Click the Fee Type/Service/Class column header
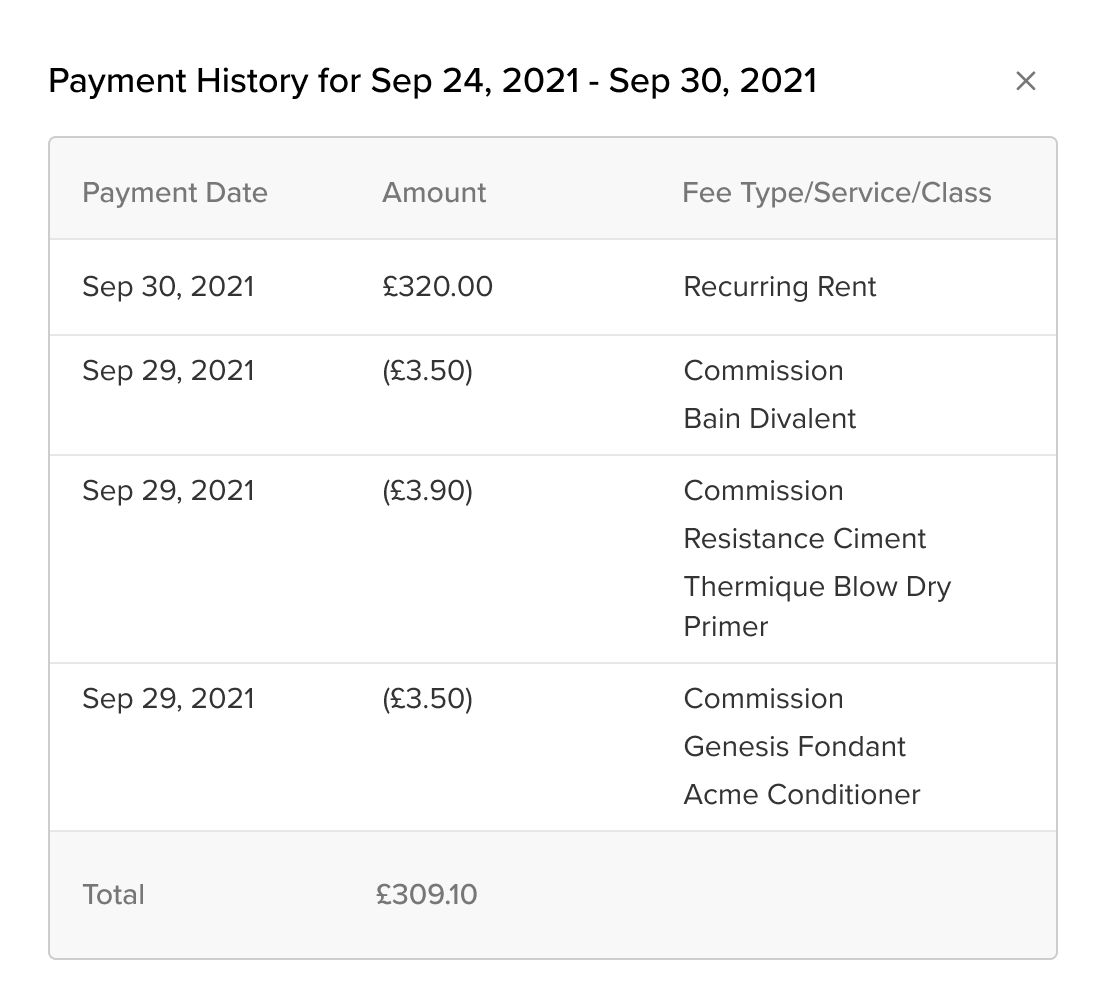This screenshot has width=1106, height=1008. pos(836,192)
